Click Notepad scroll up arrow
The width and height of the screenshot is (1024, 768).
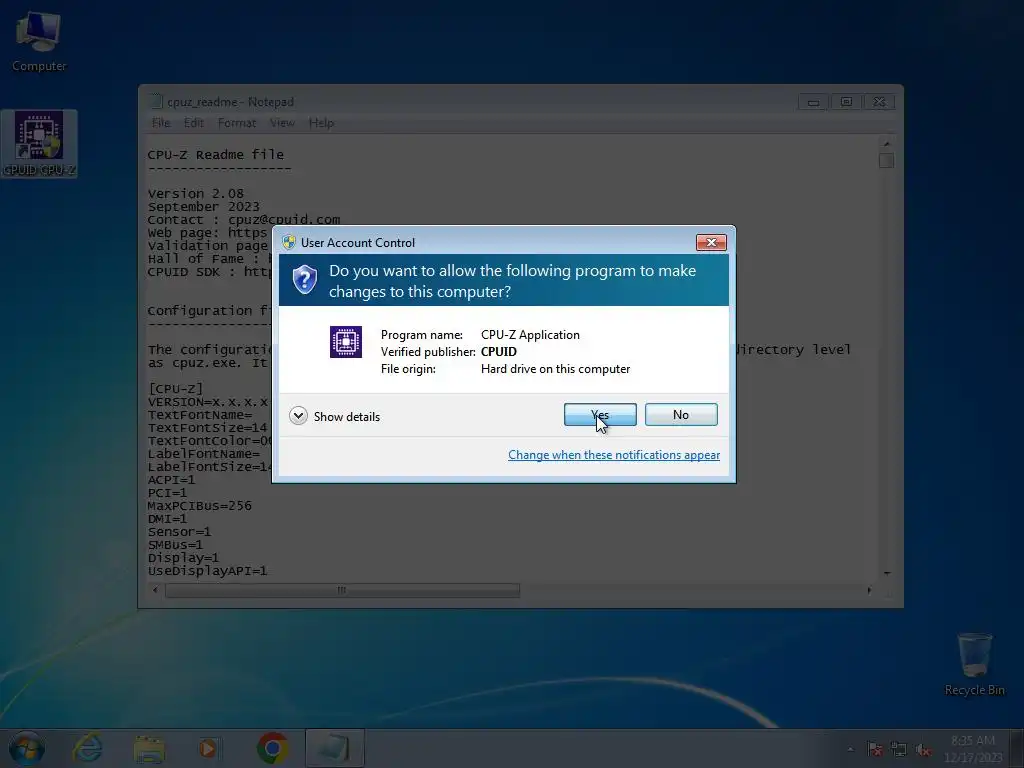pyautogui.click(x=886, y=144)
